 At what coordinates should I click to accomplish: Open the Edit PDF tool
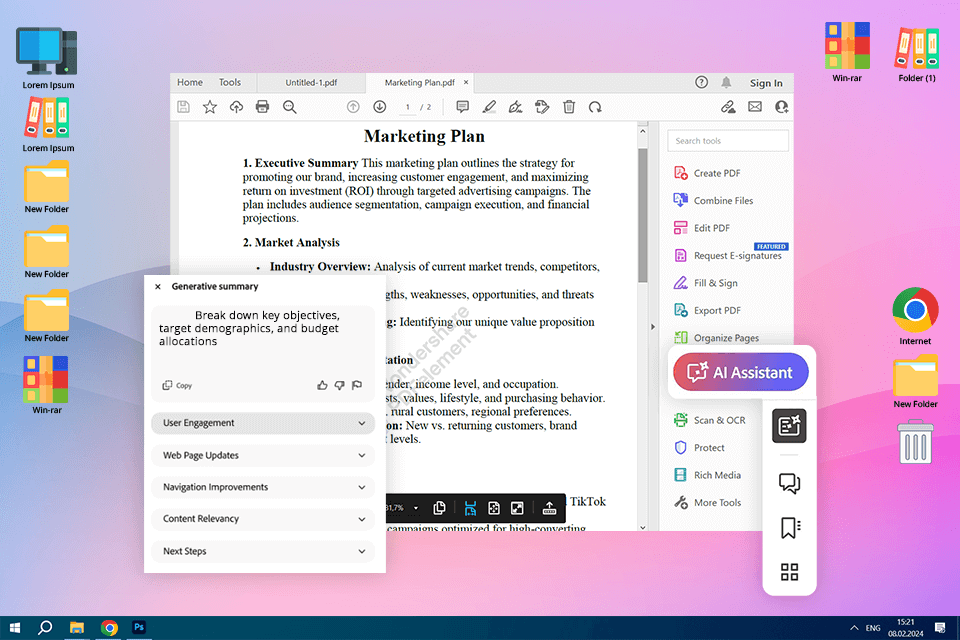[702, 228]
